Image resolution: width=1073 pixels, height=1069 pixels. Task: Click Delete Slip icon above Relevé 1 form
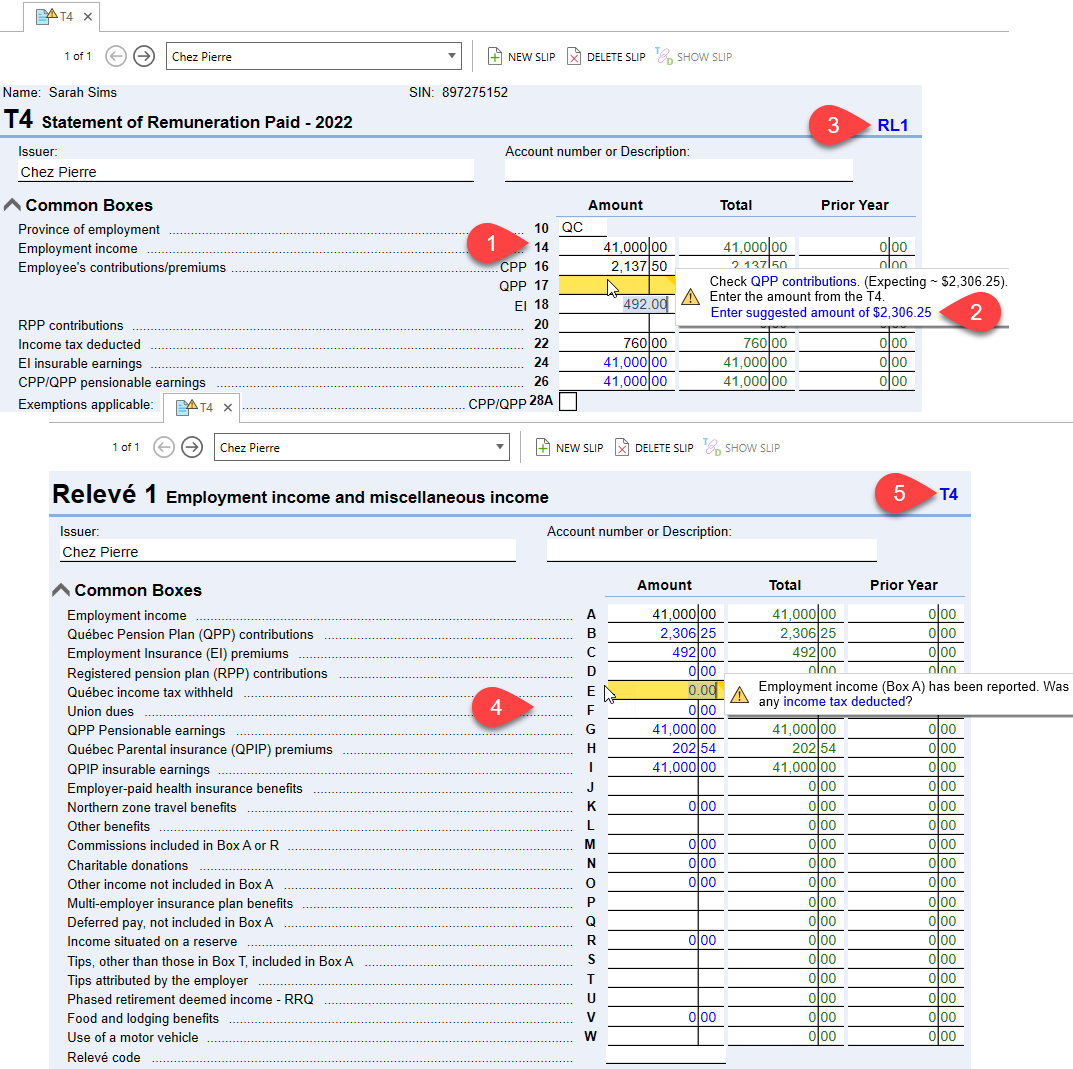pos(622,448)
